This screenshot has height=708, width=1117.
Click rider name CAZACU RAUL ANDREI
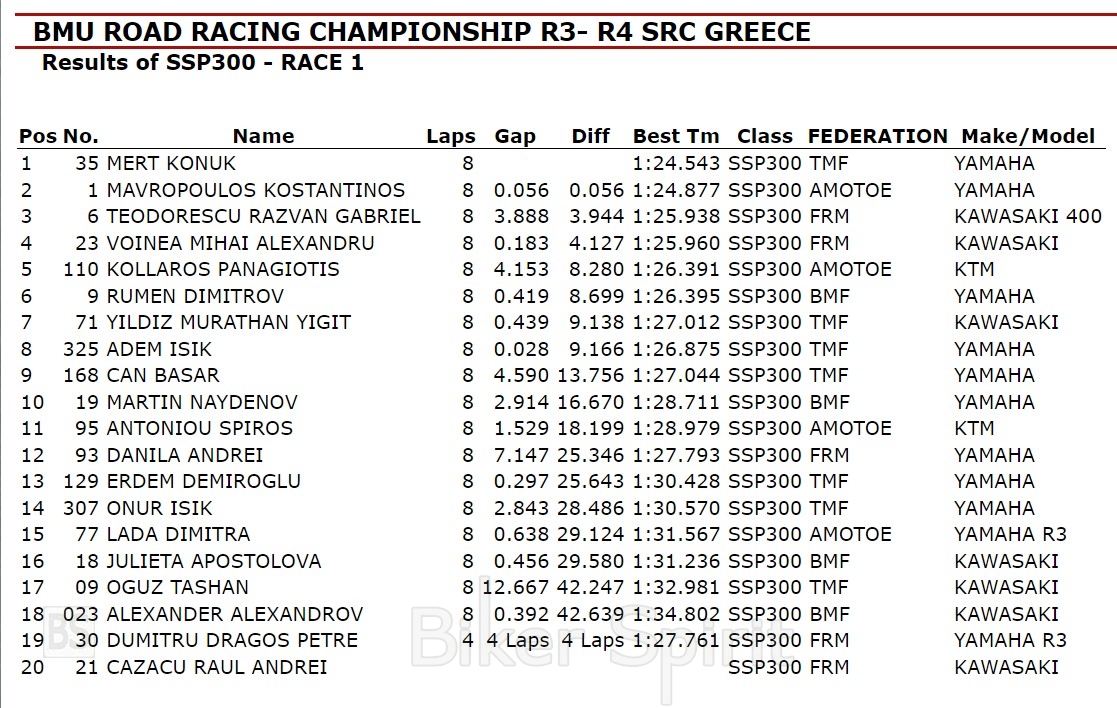(217, 667)
